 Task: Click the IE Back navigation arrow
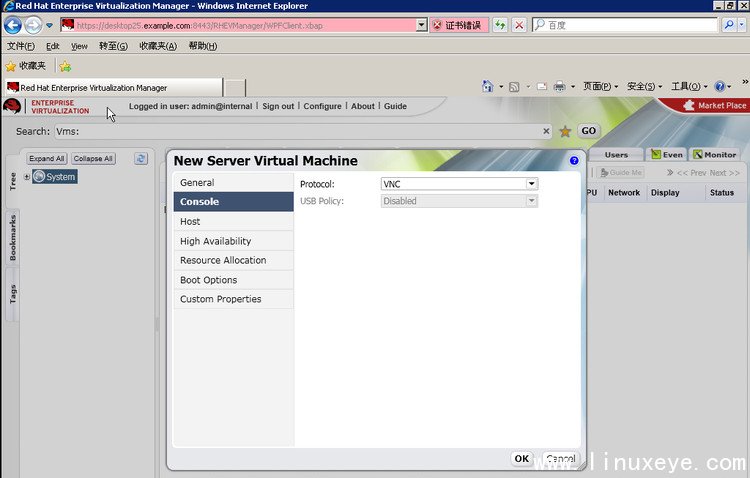13,25
